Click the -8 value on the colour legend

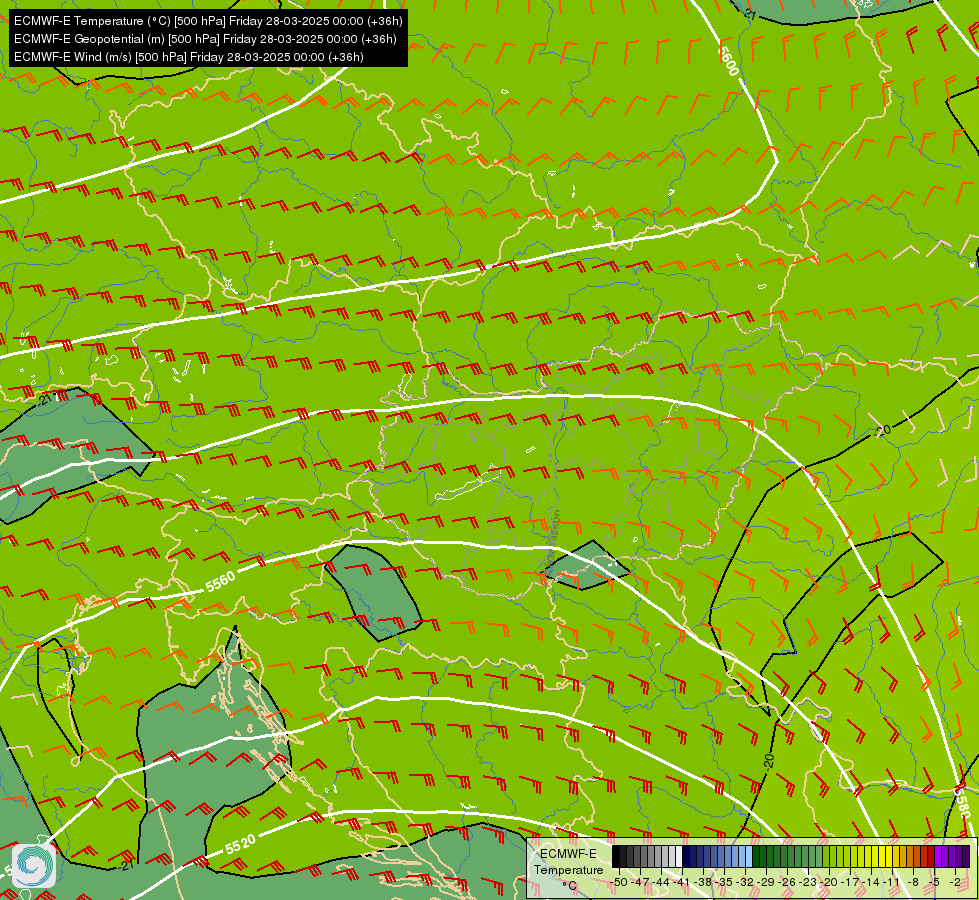[x=913, y=882]
